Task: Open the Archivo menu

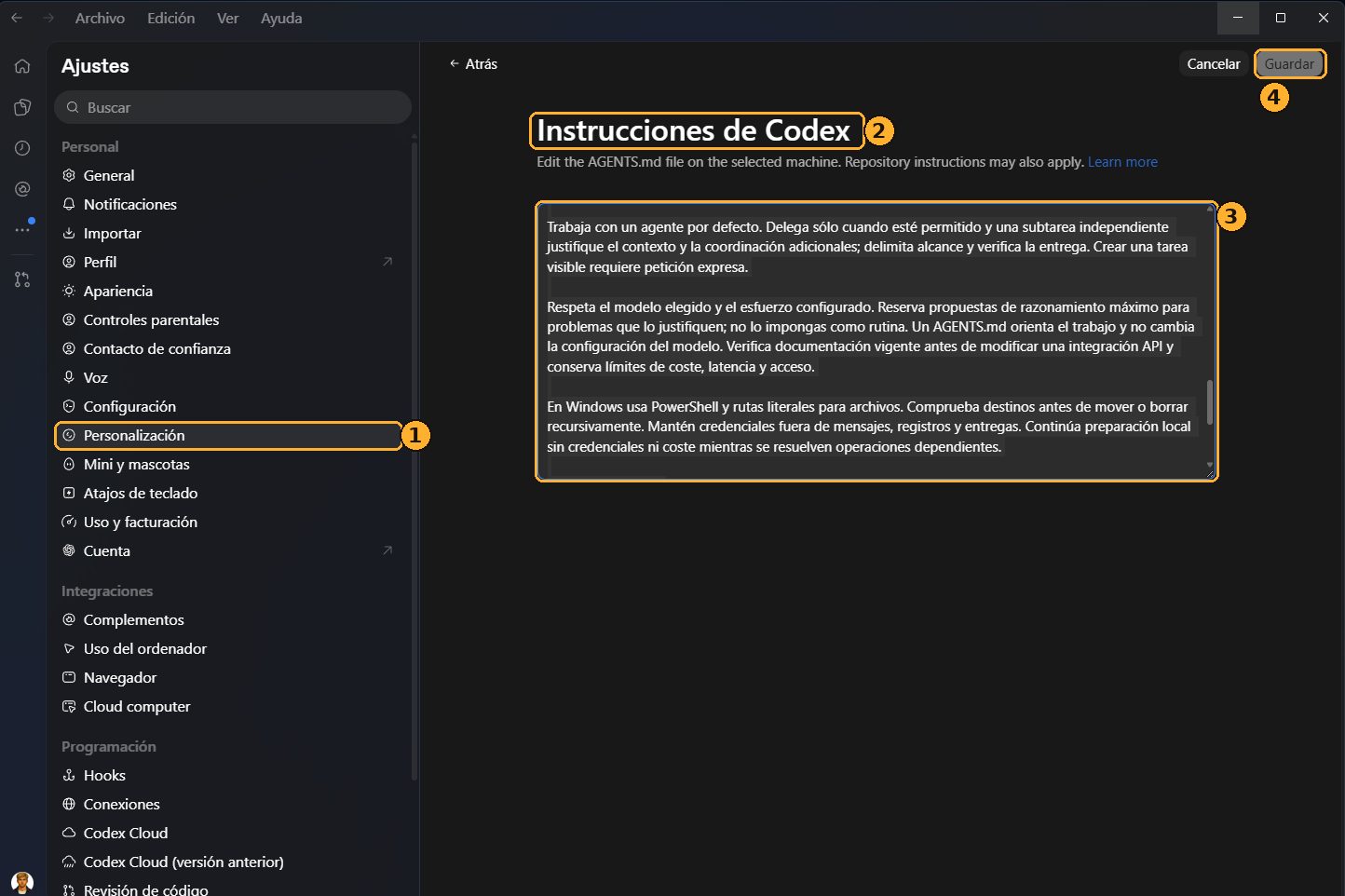Action: (100, 18)
